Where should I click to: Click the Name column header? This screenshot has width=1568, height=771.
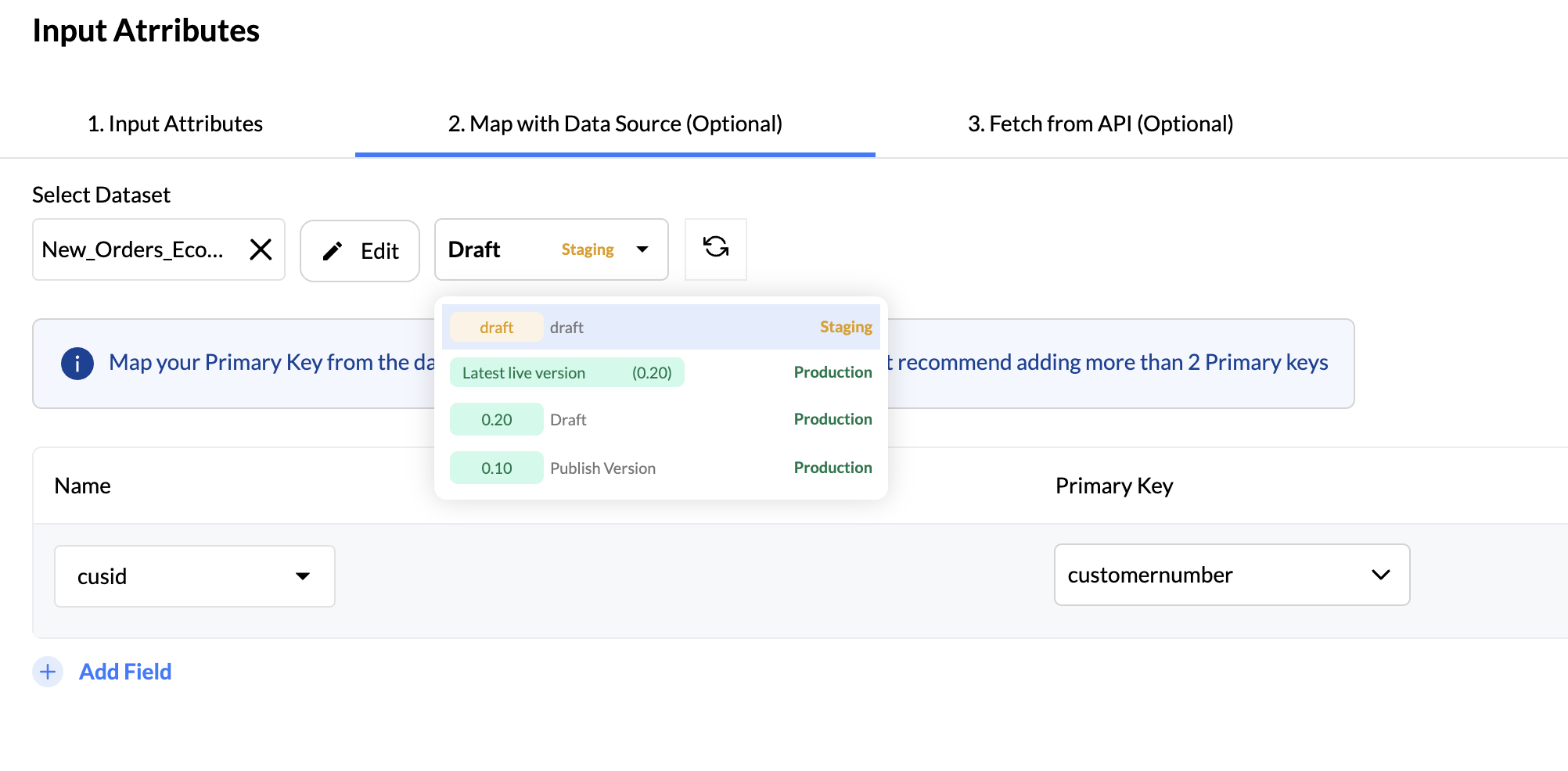(x=82, y=486)
